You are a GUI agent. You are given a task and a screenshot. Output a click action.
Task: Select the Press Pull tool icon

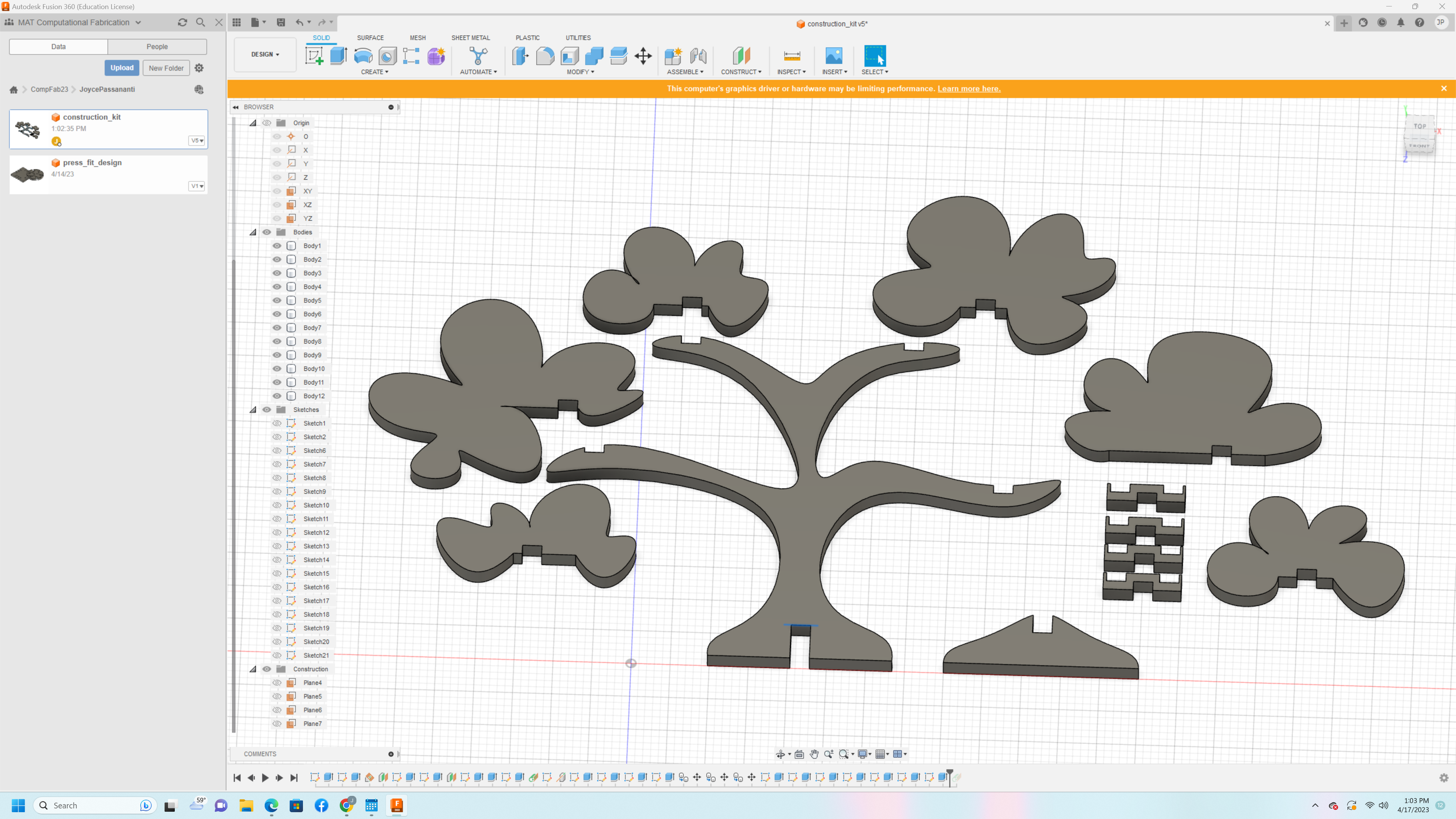tap(521, 56)
